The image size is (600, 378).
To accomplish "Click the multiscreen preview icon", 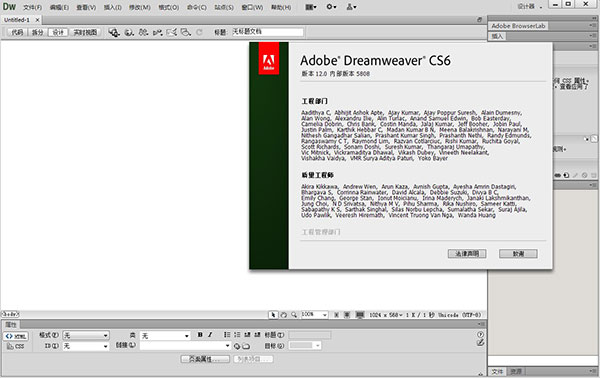I will (x=114, y=33).
